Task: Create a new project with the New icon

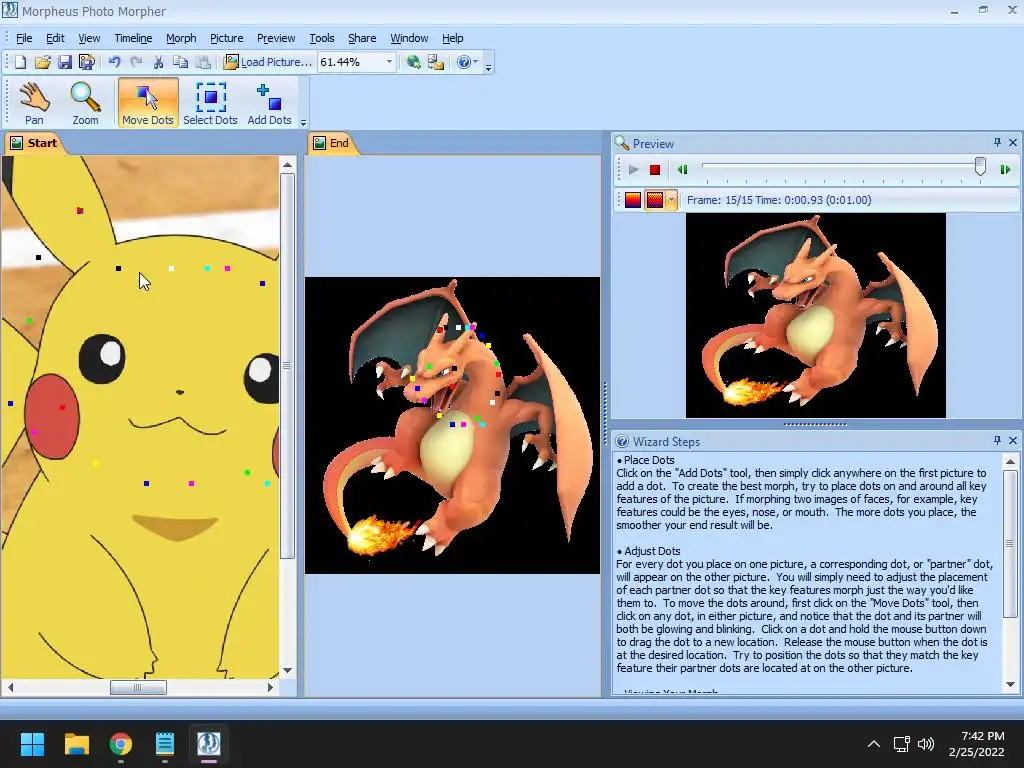Action: pos(20,62)
